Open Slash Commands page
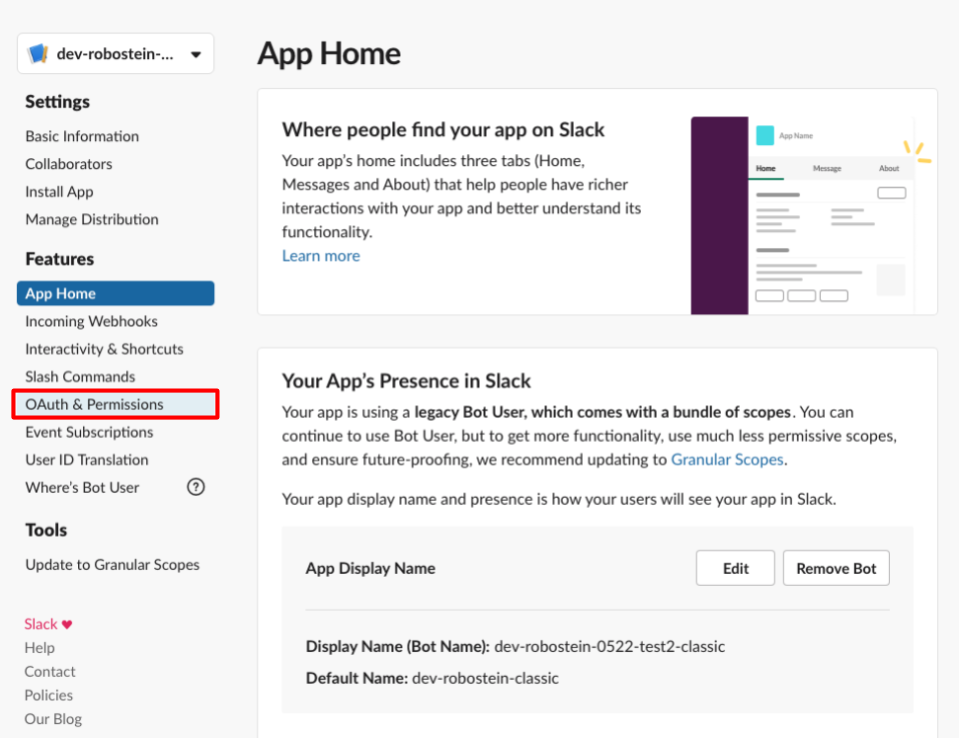Viewport: 959px width, 738px height. [80, 377]
